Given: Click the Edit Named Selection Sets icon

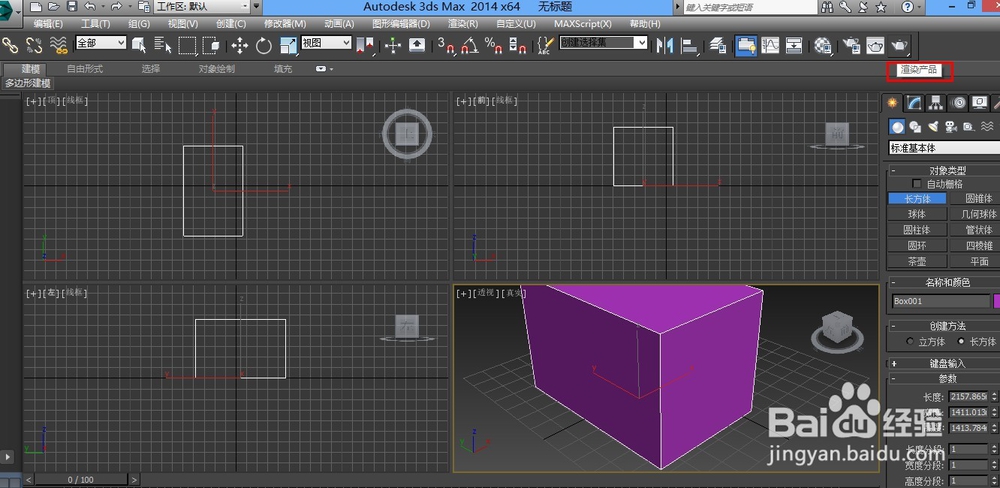Looking at the screenshot, I should click(545, 45).
